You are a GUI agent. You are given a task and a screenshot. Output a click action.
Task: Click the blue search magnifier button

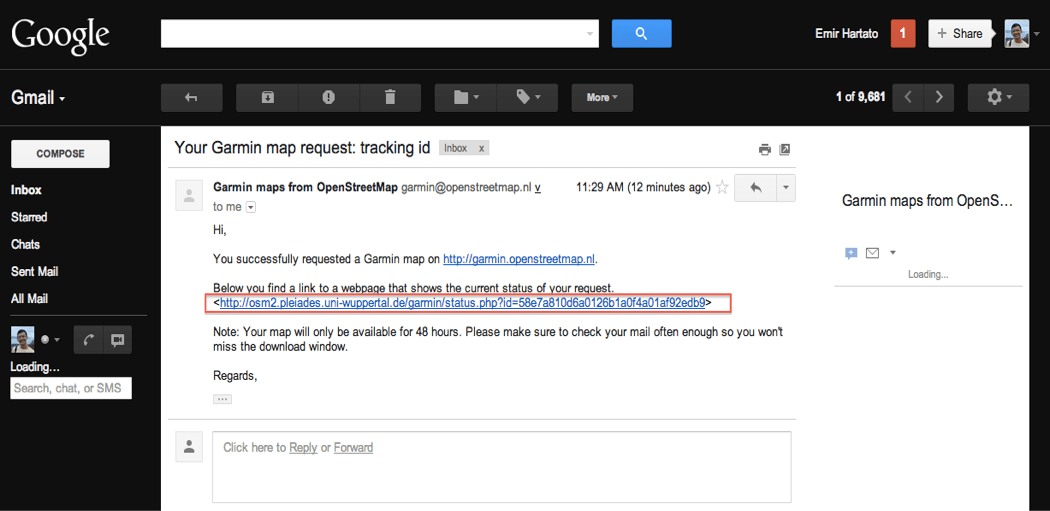coord(641,33)
